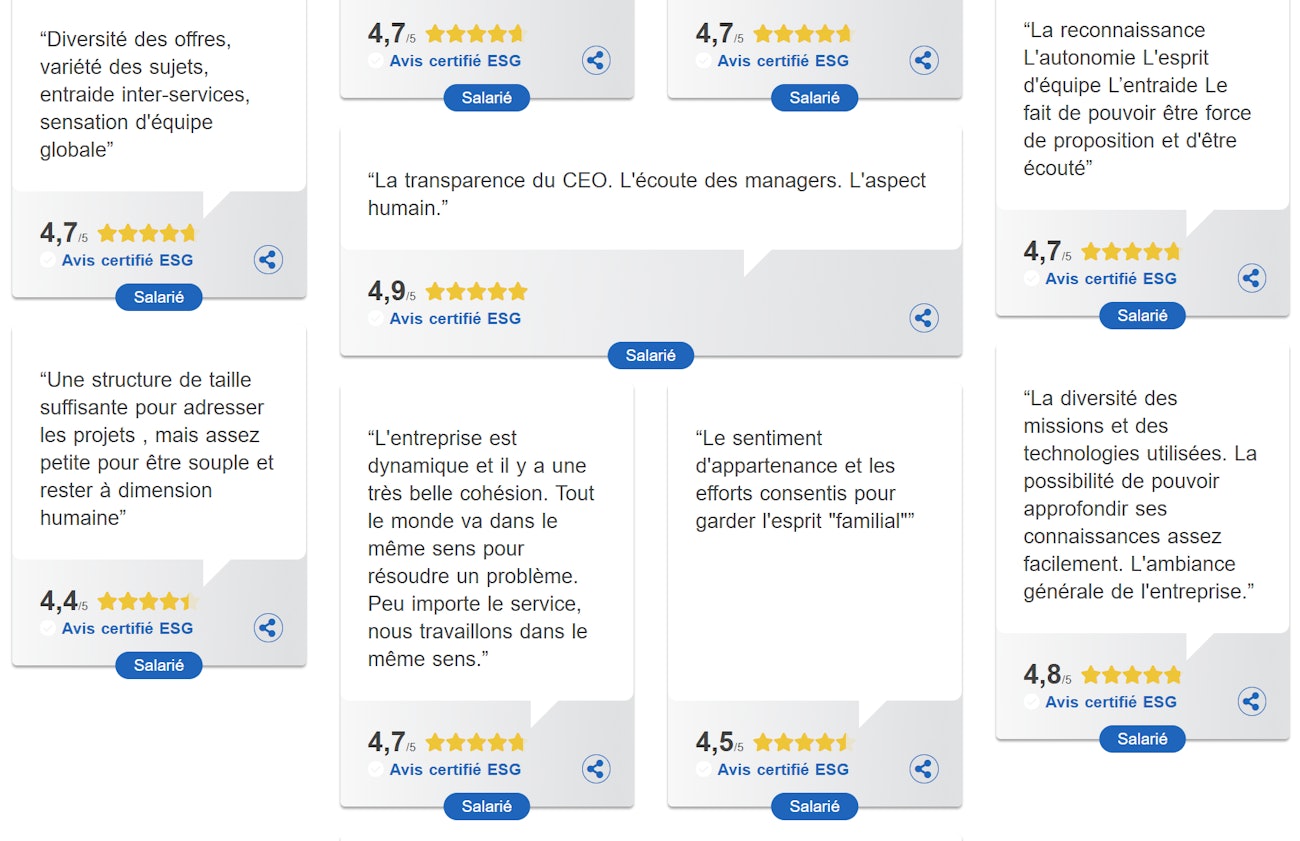This screenshot has width=1300, height=841.
Task: Click "Salarié" badge below "Le sentiment d'appartenance" review
Action: (x=814, y=806)
